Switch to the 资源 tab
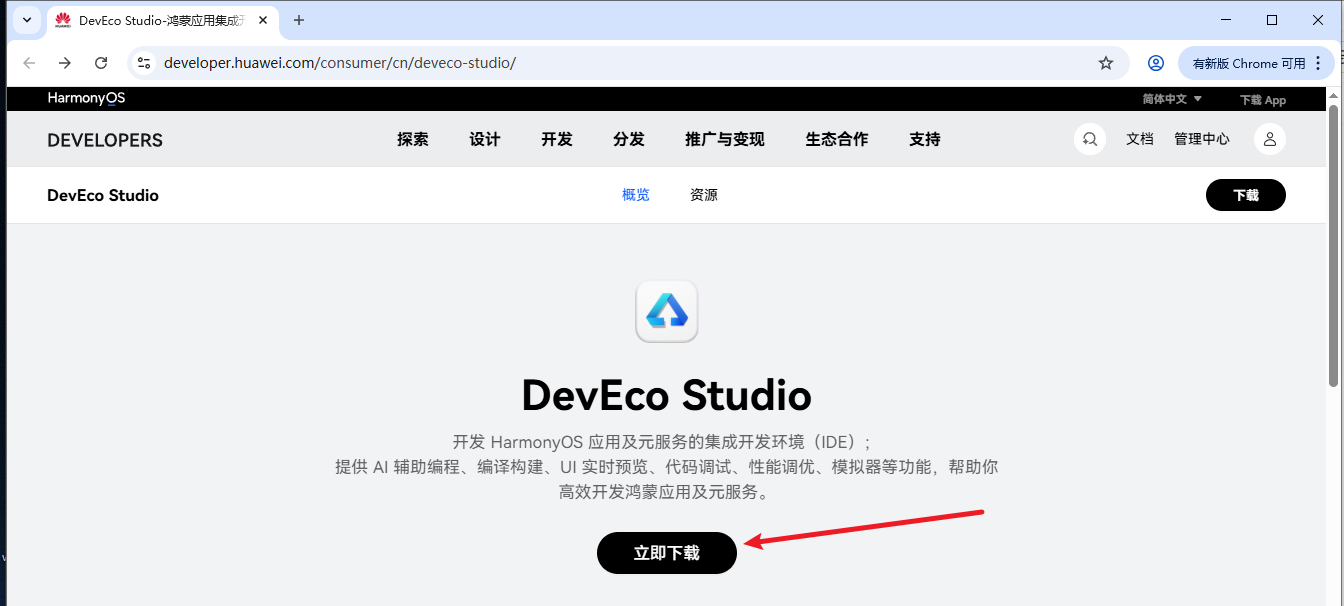Viewport: 1344px width, 606px height. pyautogui.click(x=704, y=195)
